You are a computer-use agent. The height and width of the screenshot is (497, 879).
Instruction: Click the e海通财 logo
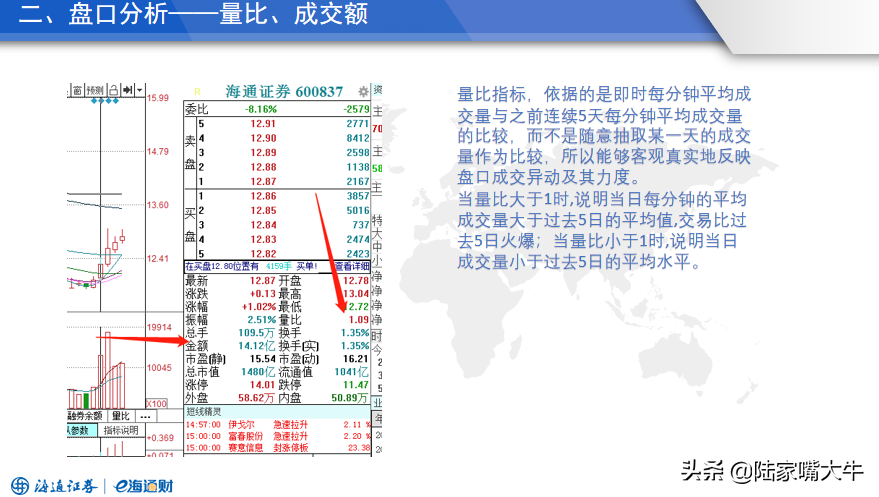(x=144, y=486)
